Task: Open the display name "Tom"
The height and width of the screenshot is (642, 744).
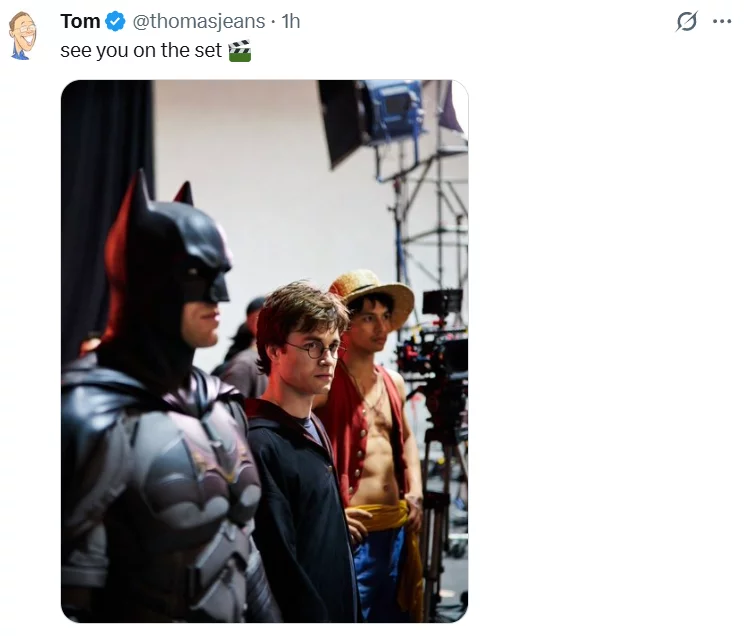Action: click(80, 21)
